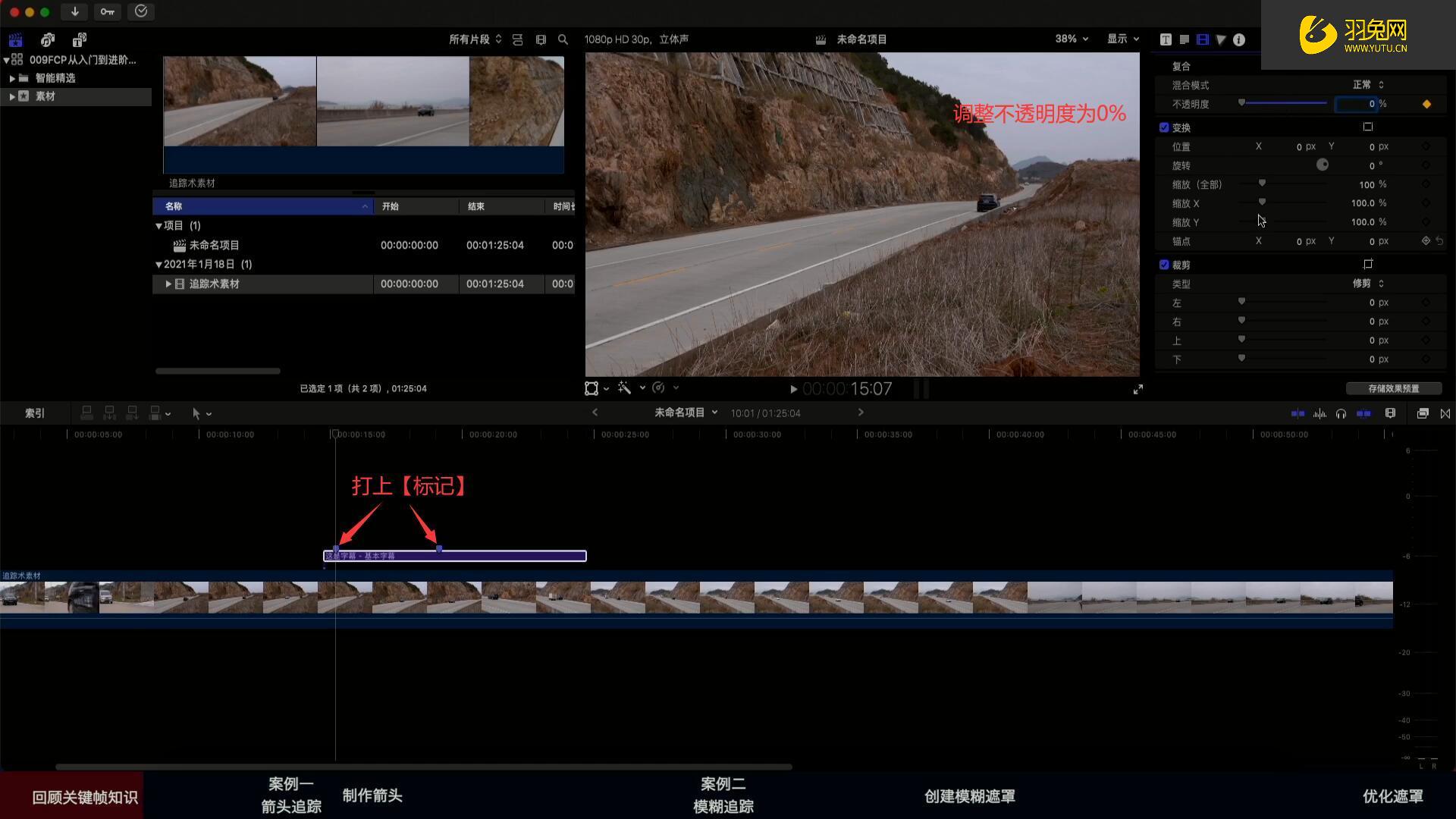Open the 显示 view options dropdown
Viewport: 1456px width, 819px height.
click(1123, 39)
